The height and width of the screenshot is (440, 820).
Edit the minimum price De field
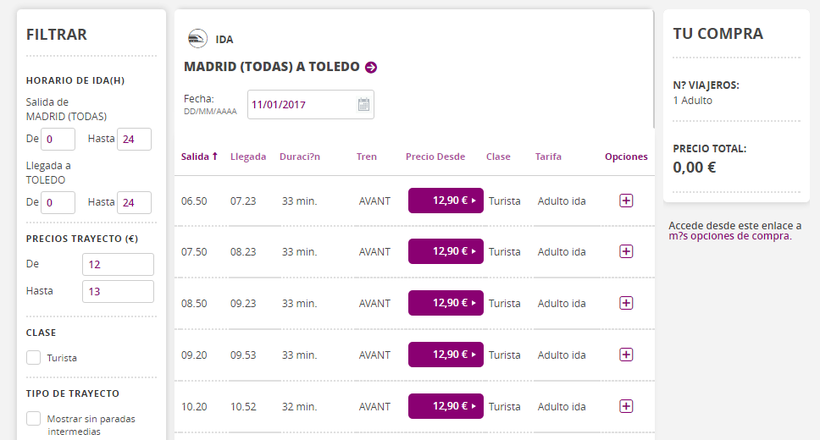pyautogui.click(x=117, y=264)
